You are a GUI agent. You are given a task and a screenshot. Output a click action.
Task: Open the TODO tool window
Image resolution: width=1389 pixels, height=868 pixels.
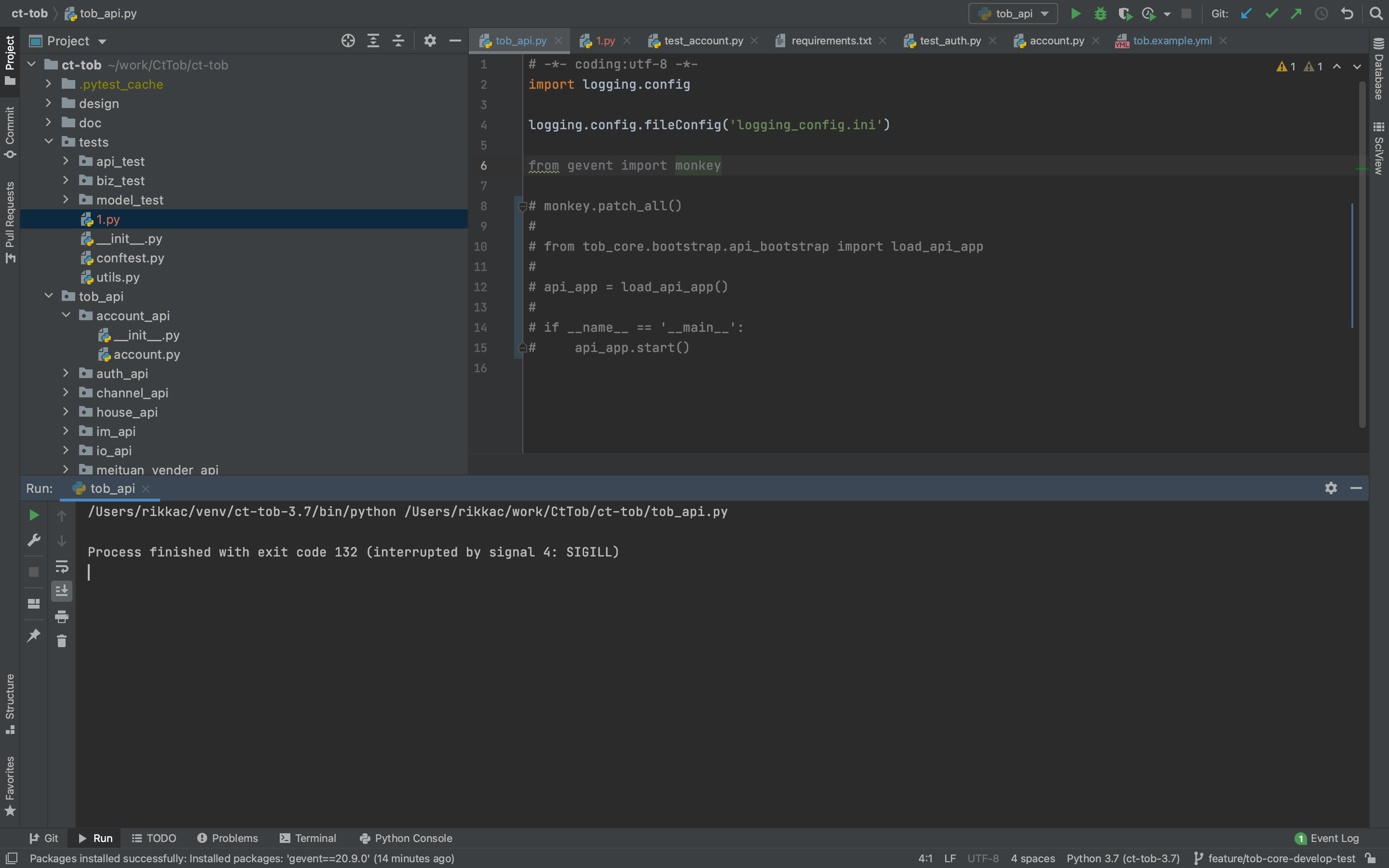click(x=154, y=838)
